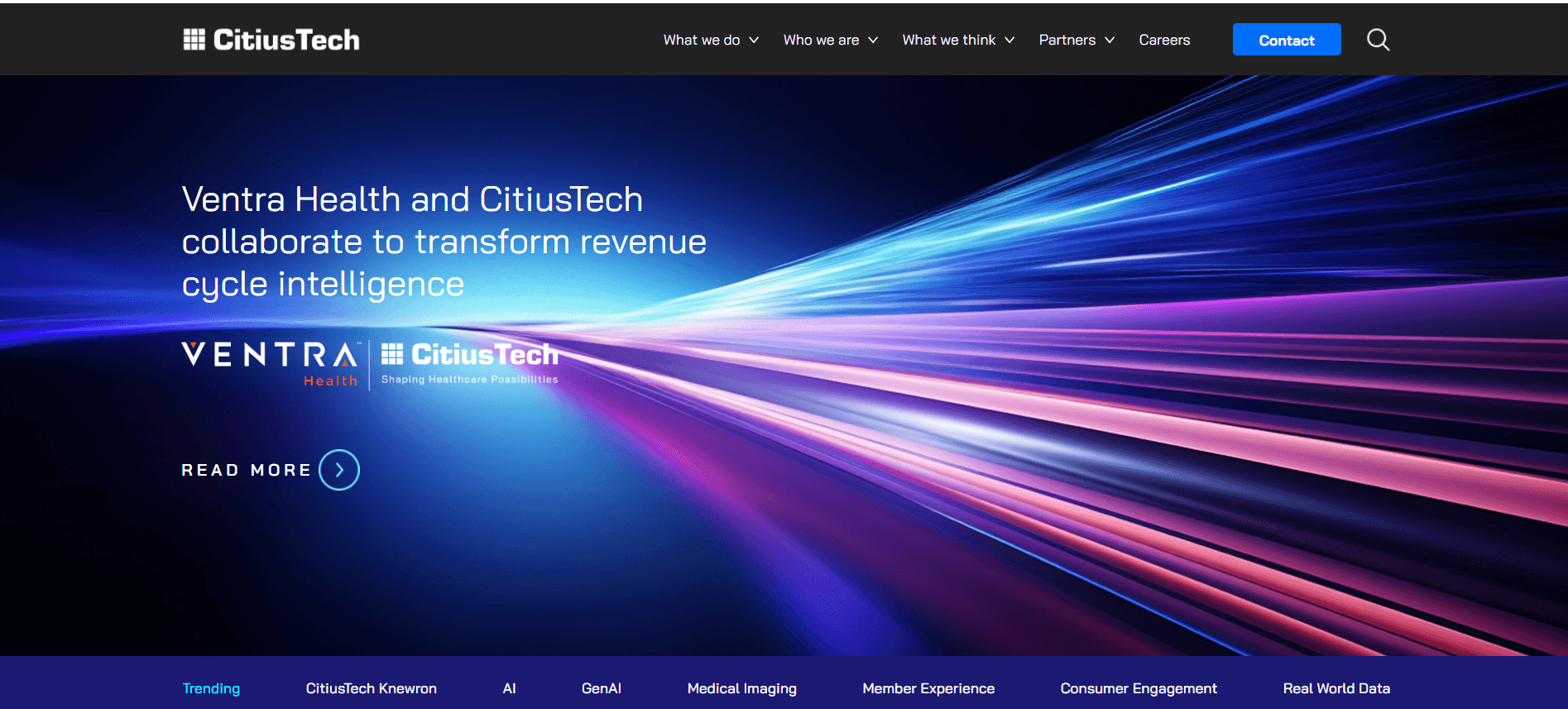Screen dimensions: 1568x709
Task: Click the Ventra Health logo in banner
Action: (270, 363)
